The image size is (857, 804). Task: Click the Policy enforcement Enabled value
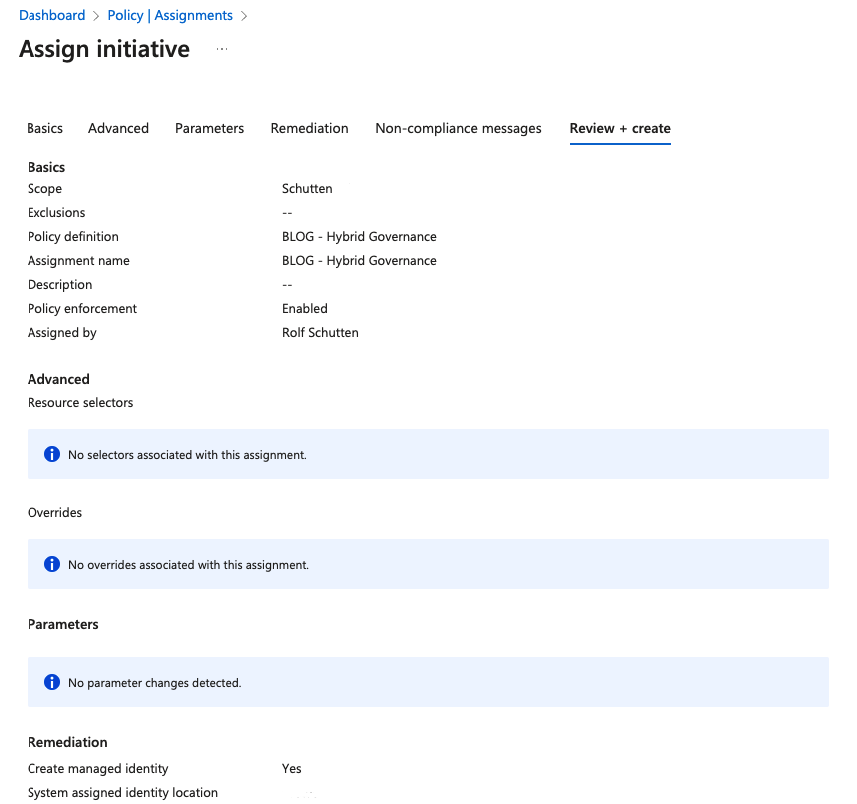pyautogui.click(x=305, y=309)
